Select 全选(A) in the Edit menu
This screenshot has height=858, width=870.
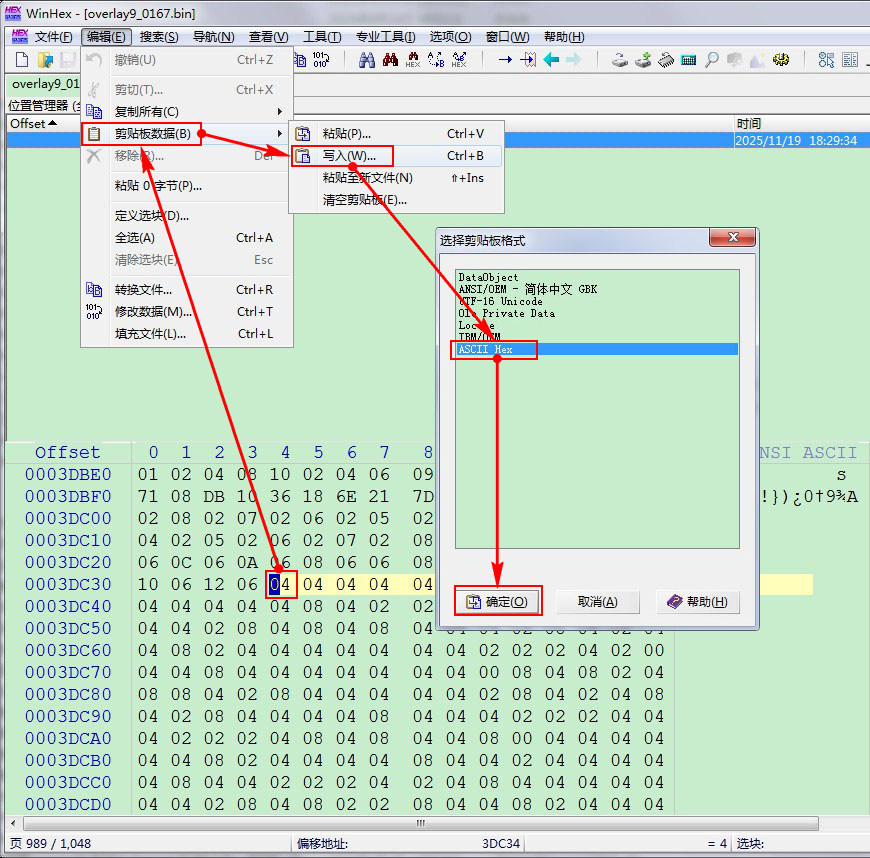[x=134, y=238]
